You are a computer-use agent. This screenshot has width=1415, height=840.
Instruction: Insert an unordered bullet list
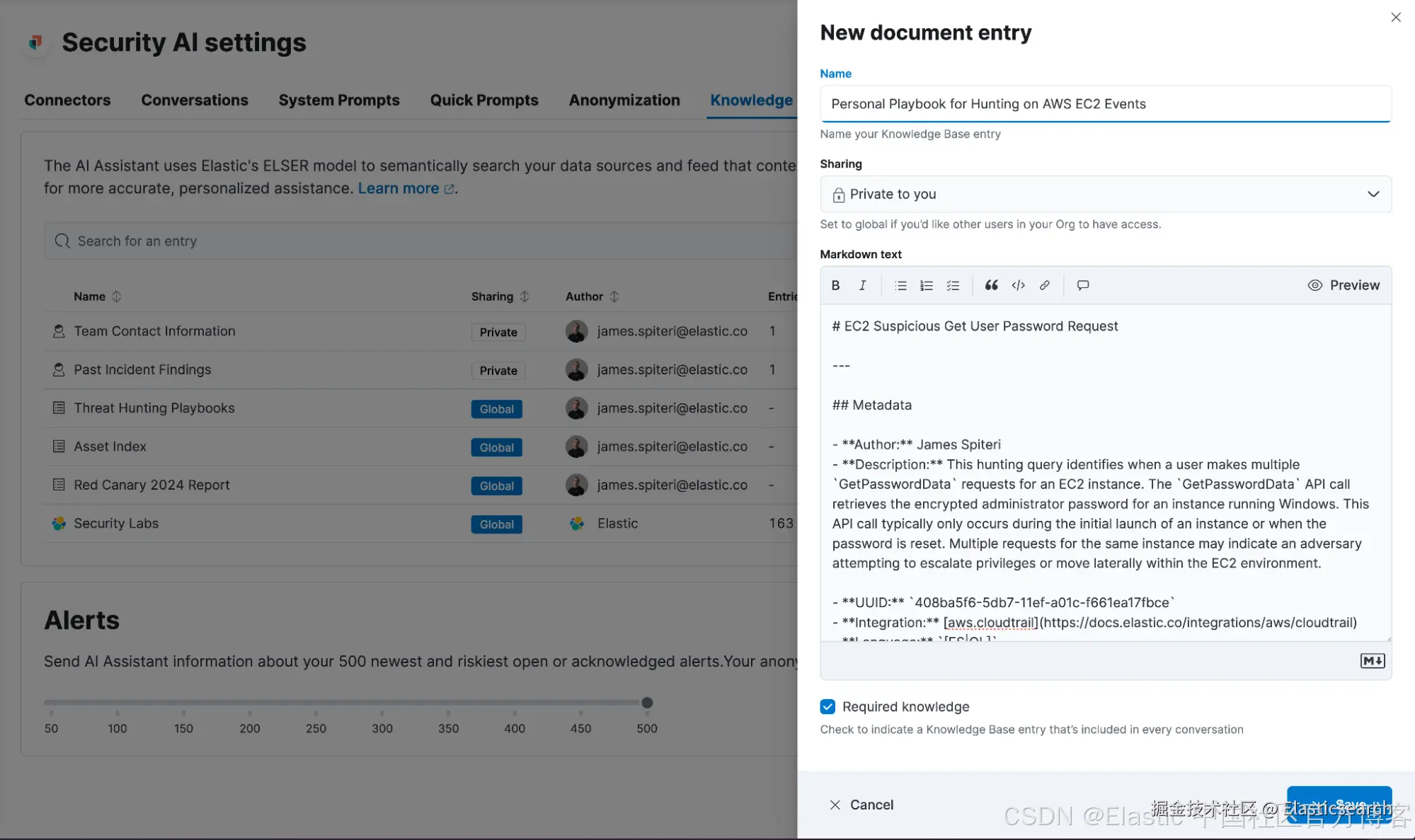900,285
